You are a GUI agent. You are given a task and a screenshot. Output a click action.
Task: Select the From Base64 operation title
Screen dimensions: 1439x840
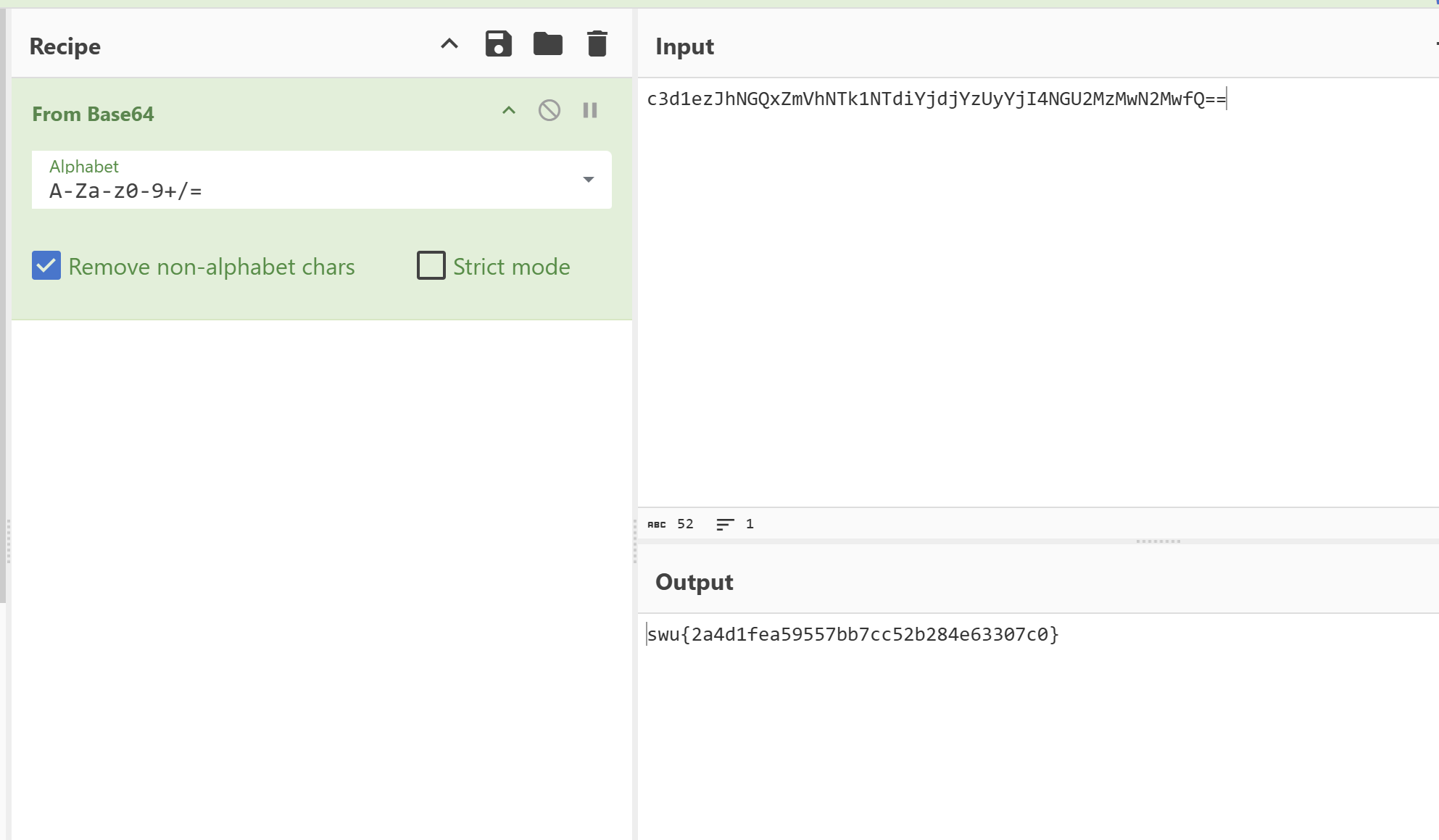coord(93,114)
